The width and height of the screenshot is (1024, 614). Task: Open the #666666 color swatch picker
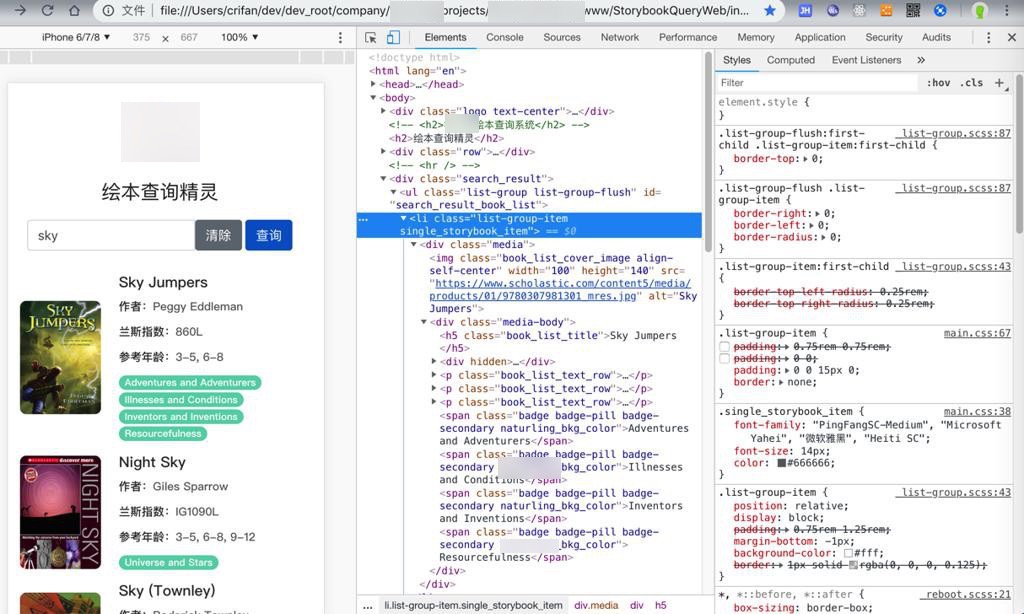(x=781, y=464)
